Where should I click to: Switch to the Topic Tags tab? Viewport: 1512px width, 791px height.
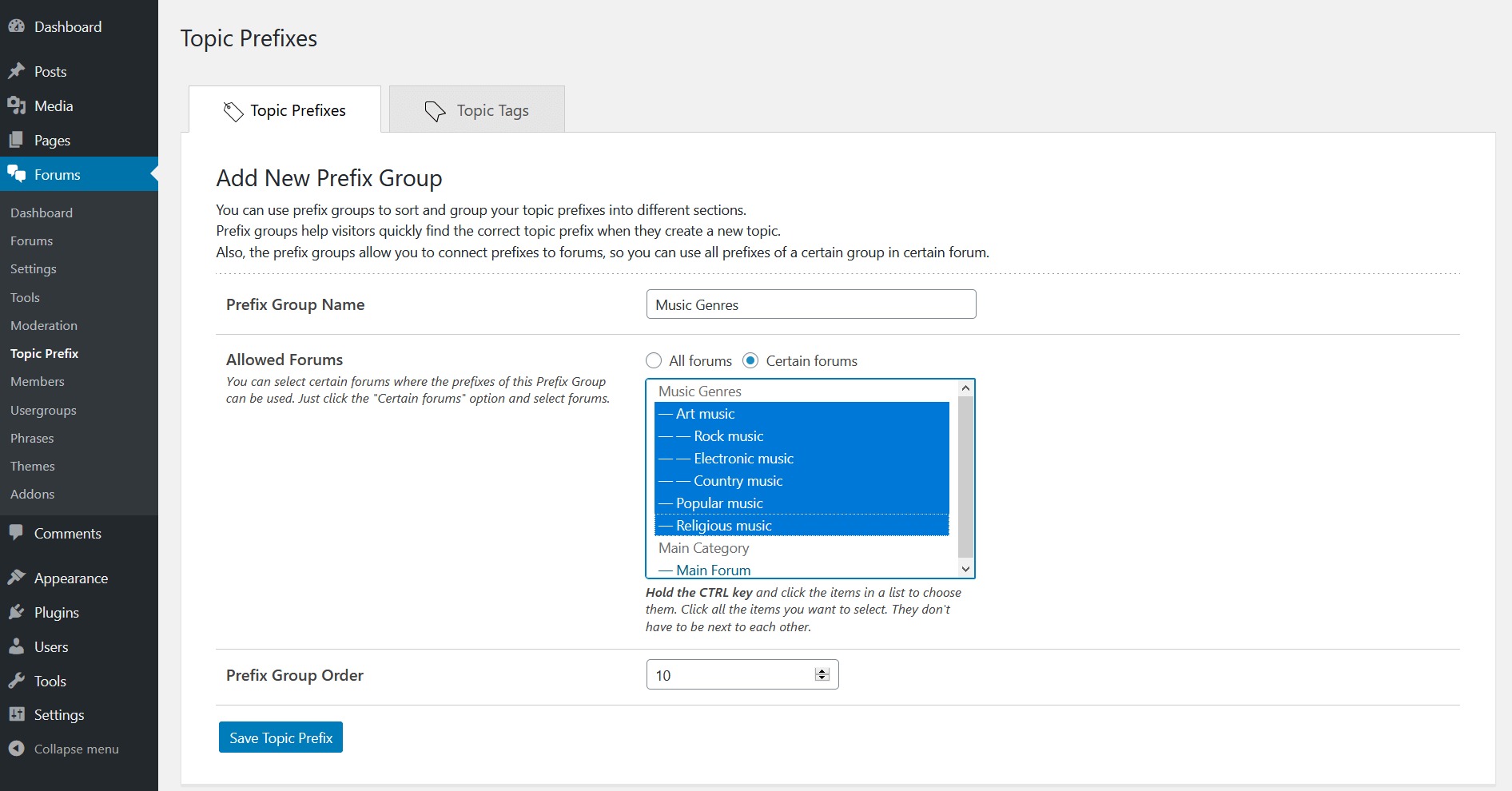477,110
